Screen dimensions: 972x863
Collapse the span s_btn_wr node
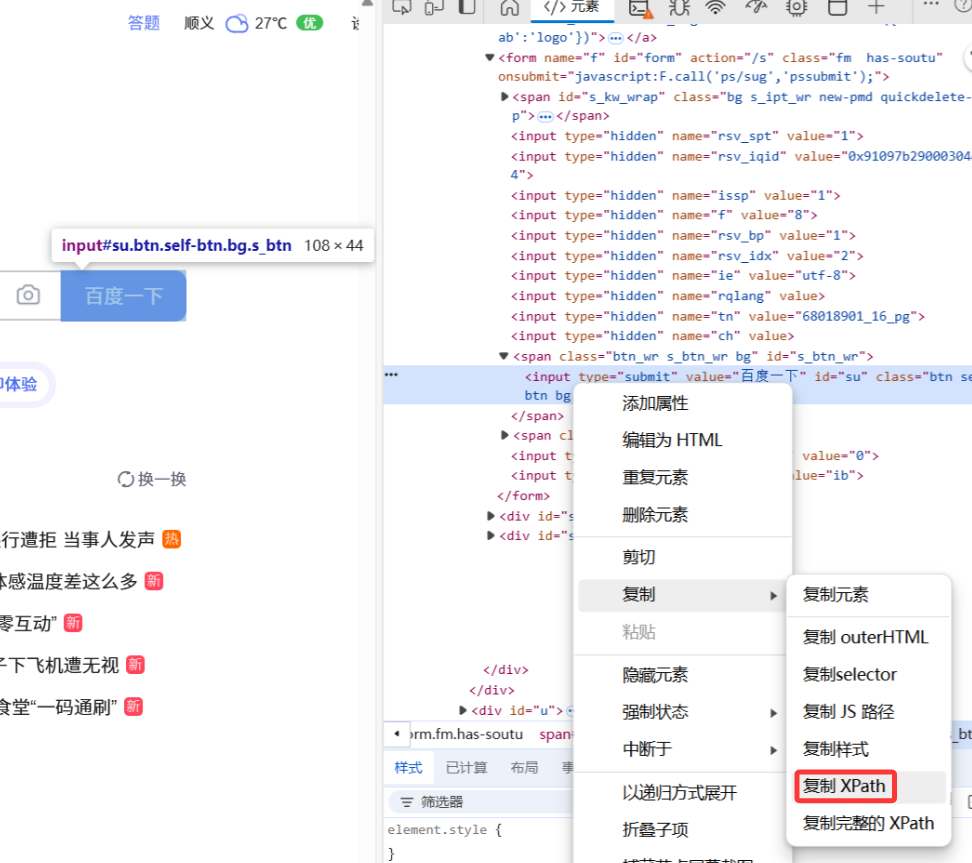tap(504, 356)
